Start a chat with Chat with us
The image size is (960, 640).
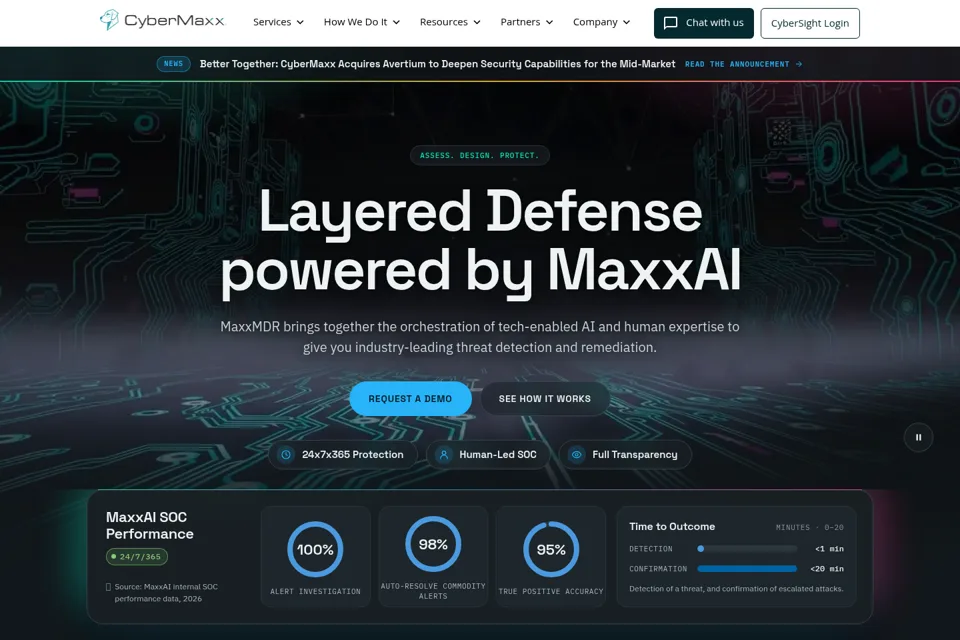click(x=703, y=23)
